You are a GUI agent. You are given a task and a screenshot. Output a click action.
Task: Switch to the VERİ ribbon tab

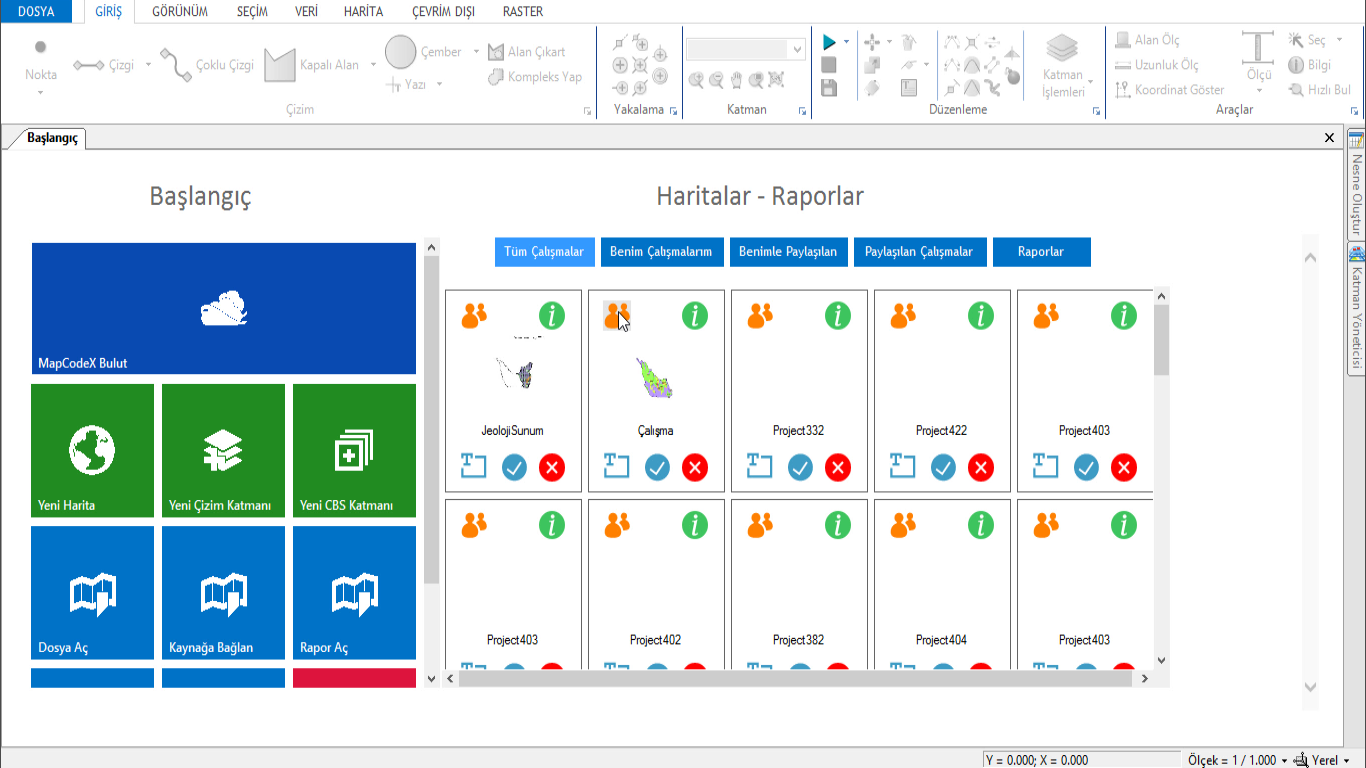point(307,12)
